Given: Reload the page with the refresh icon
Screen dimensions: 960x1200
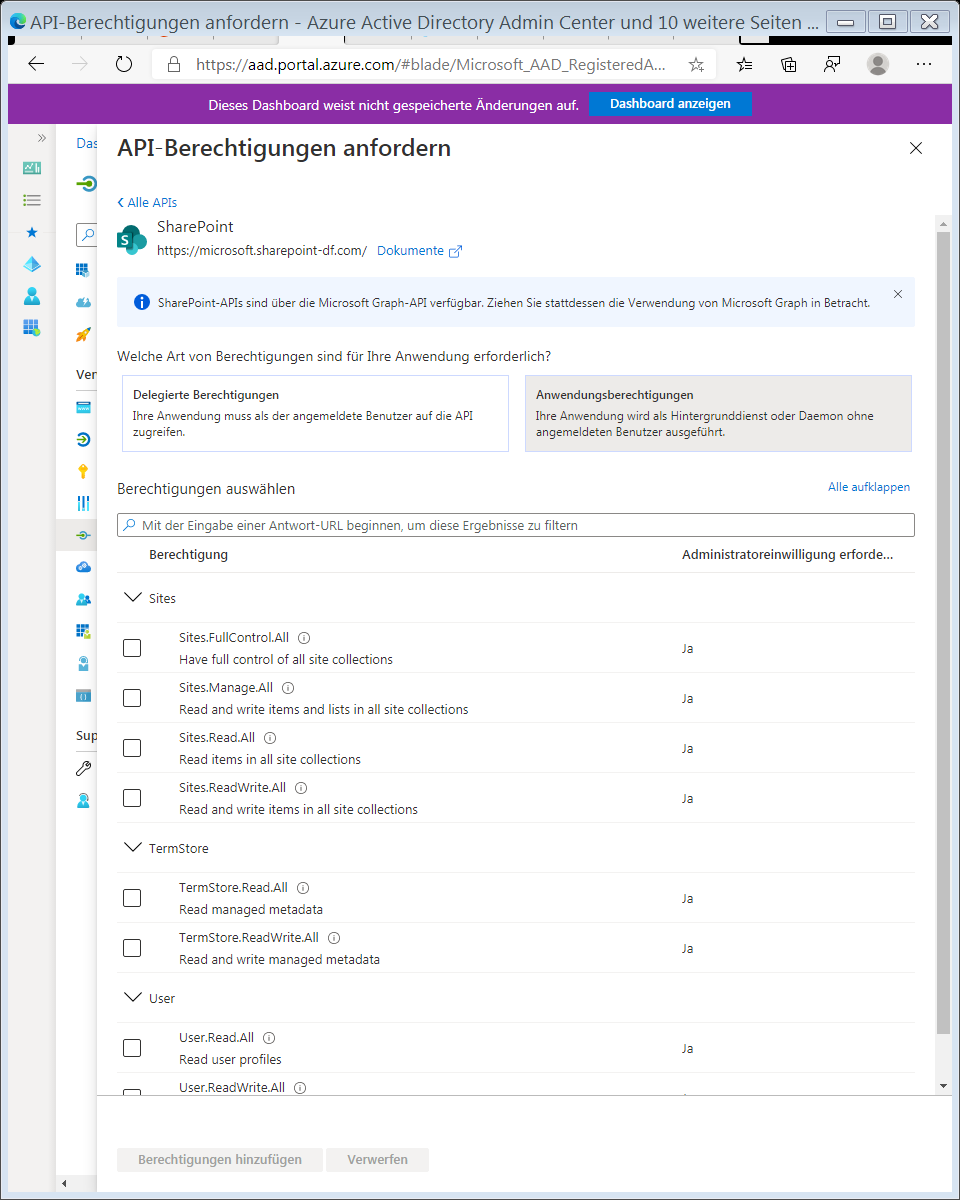Looking at the screenshot, I should click(x=124, y=64).
